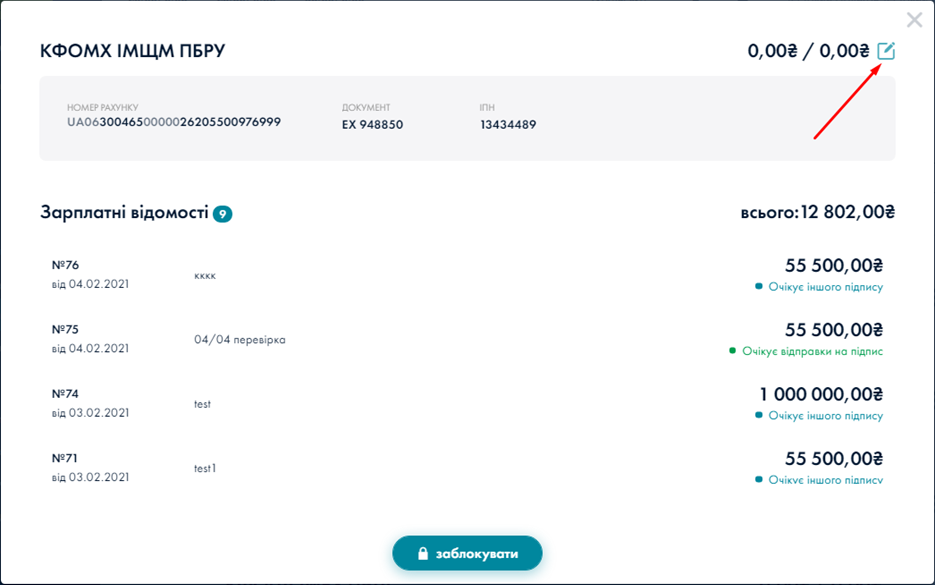Click the edit limit pencil icon
This screenshot has width=935, height=585.
point(886,51)
